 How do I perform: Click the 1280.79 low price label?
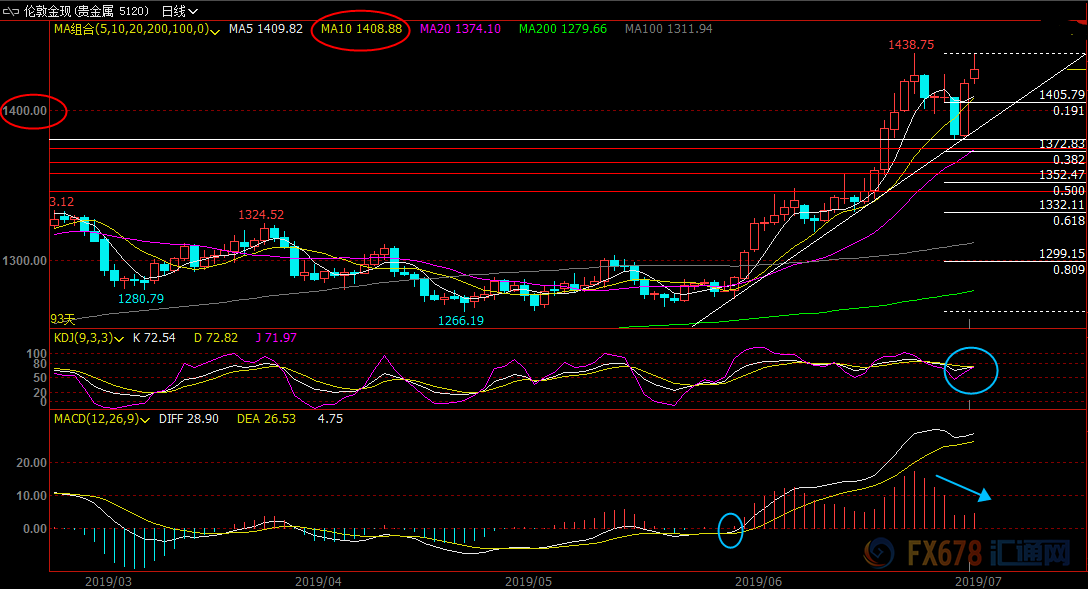(141, 299)
